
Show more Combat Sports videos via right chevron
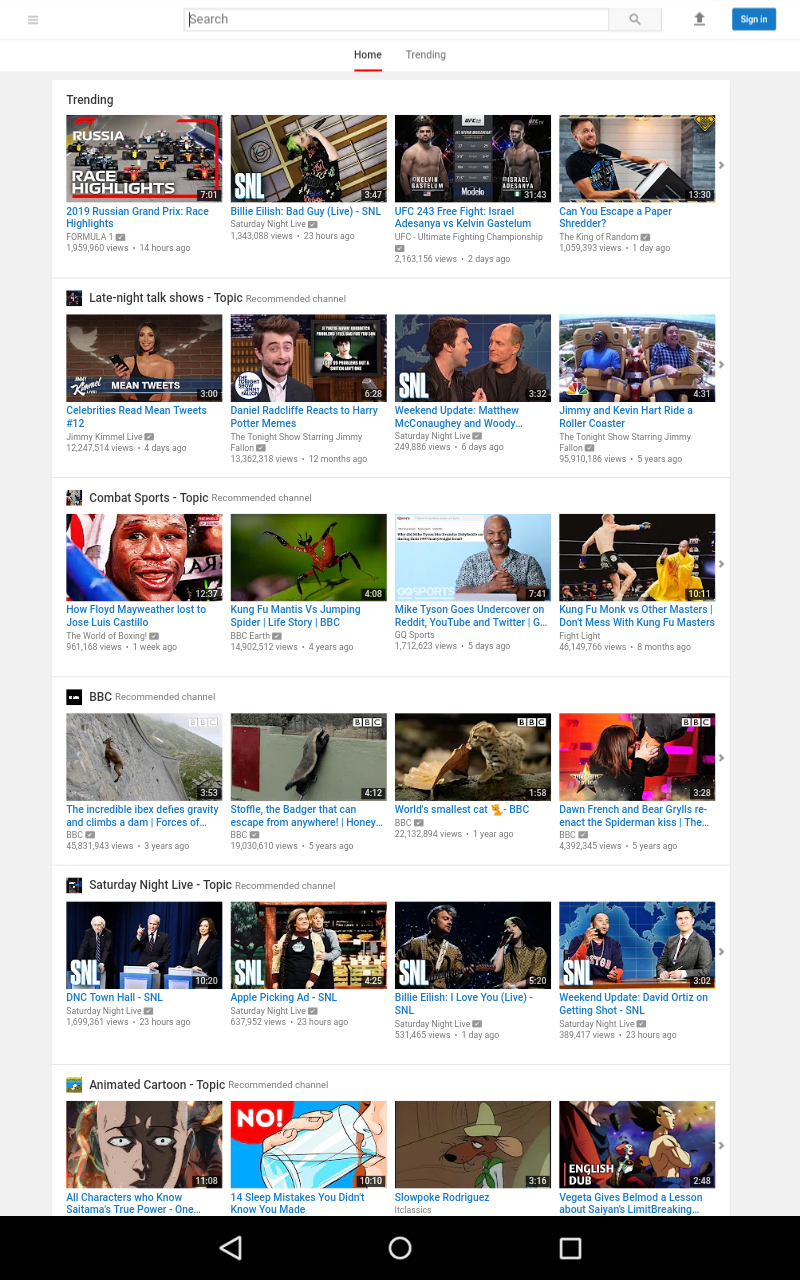[x=721, y=563]
